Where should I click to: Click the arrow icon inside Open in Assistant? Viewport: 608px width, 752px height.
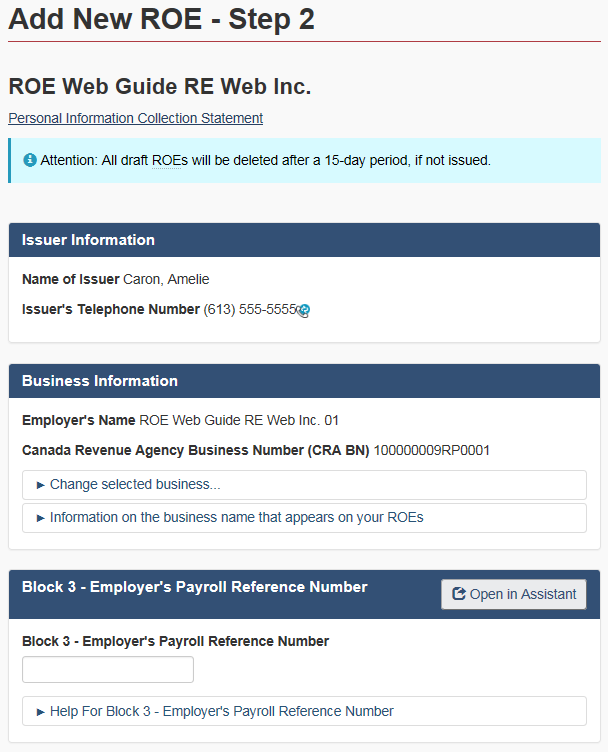point(459,594)
